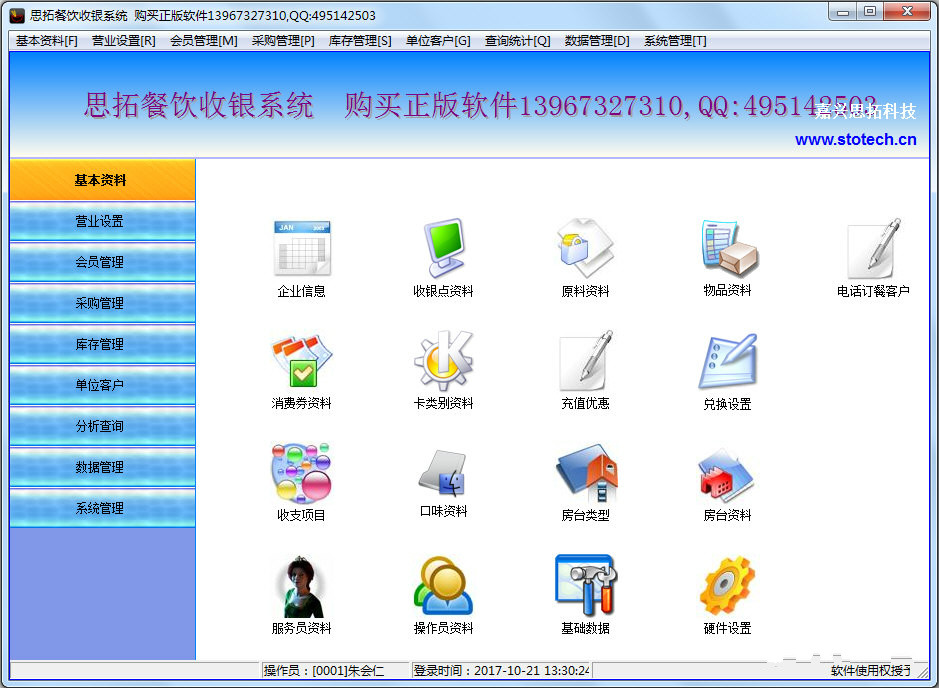Visit the www.stotech.cn link
939x688 pixels.
click(x=855, y=140)
